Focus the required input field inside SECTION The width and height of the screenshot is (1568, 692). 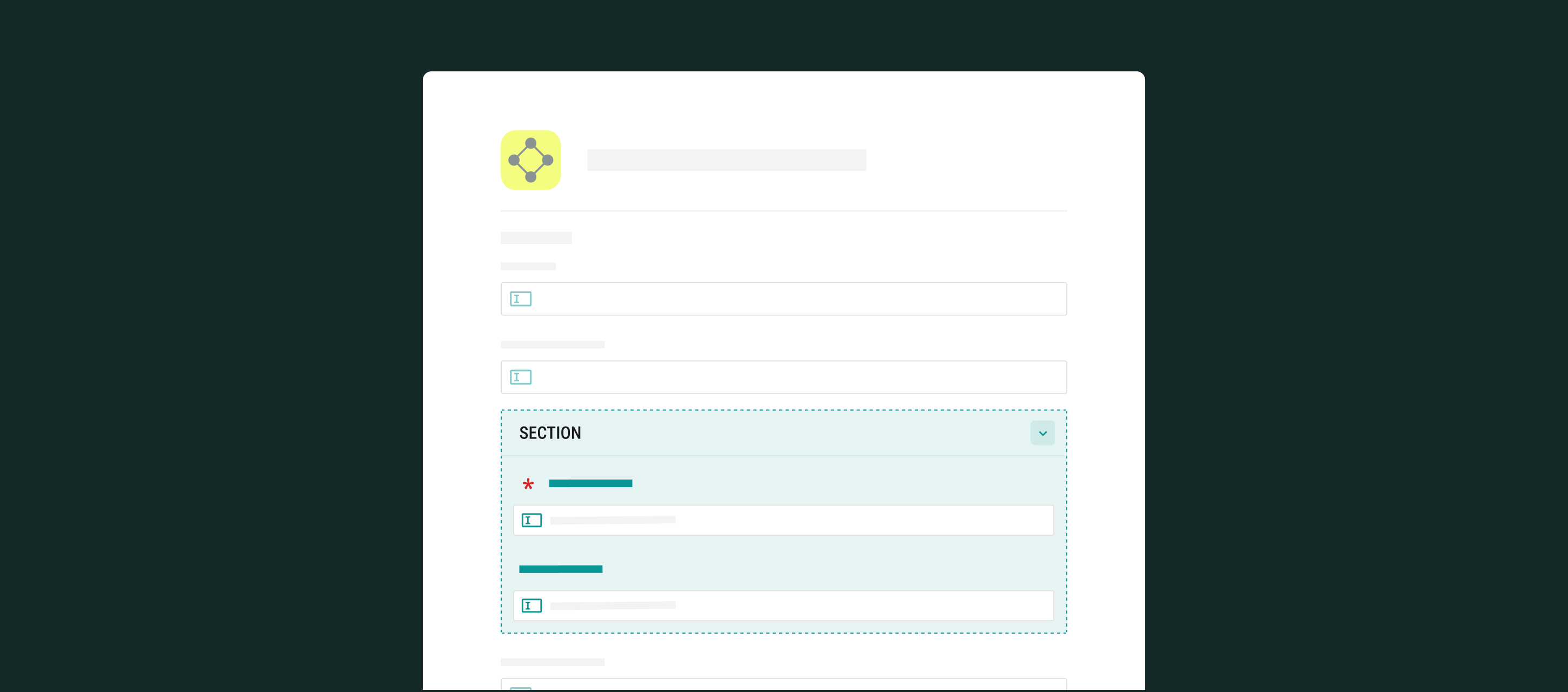852,521
